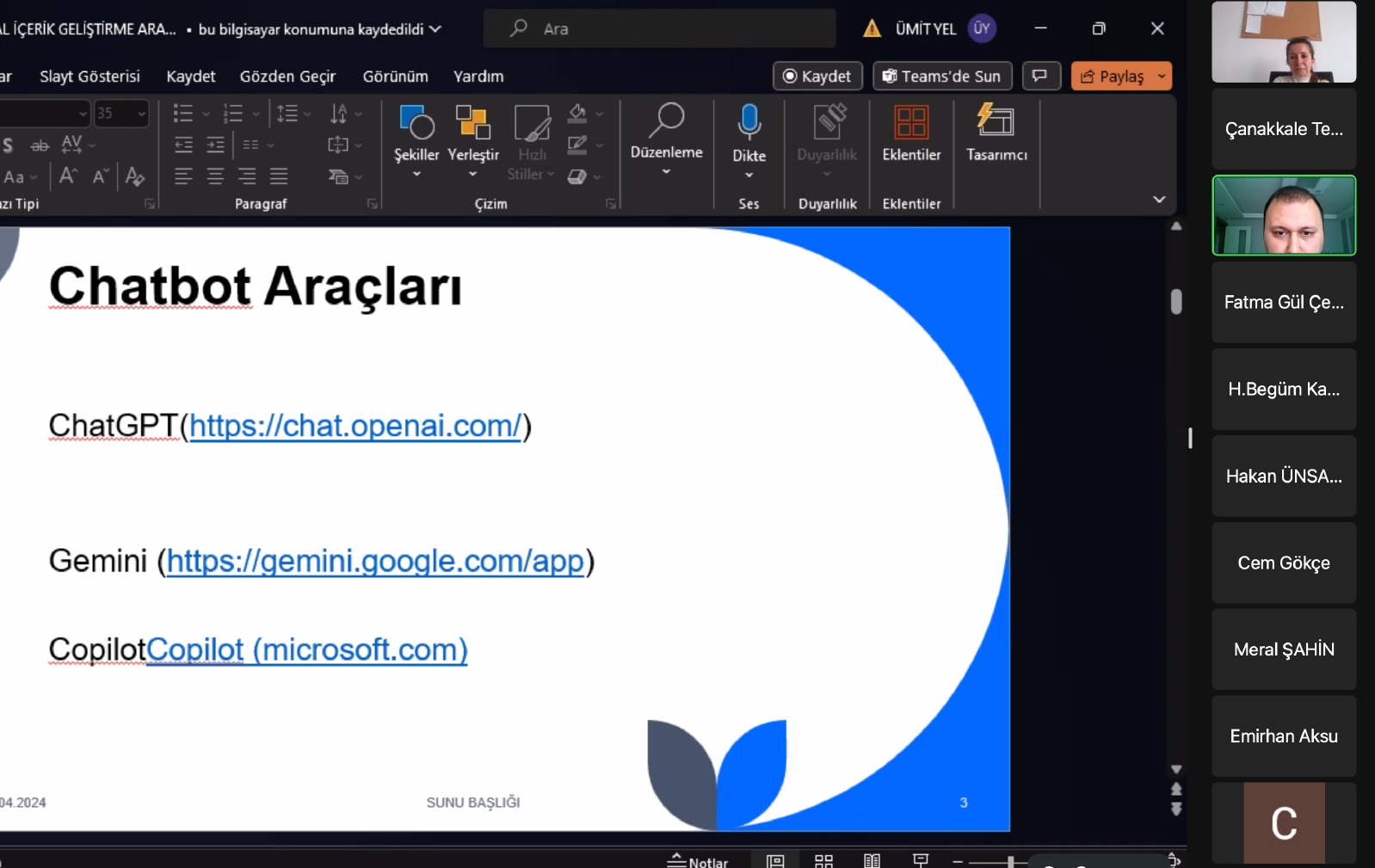Viewport: 1375px width, 868px height.
Task: Click in the Ara search box
Action: click(660, 28)
